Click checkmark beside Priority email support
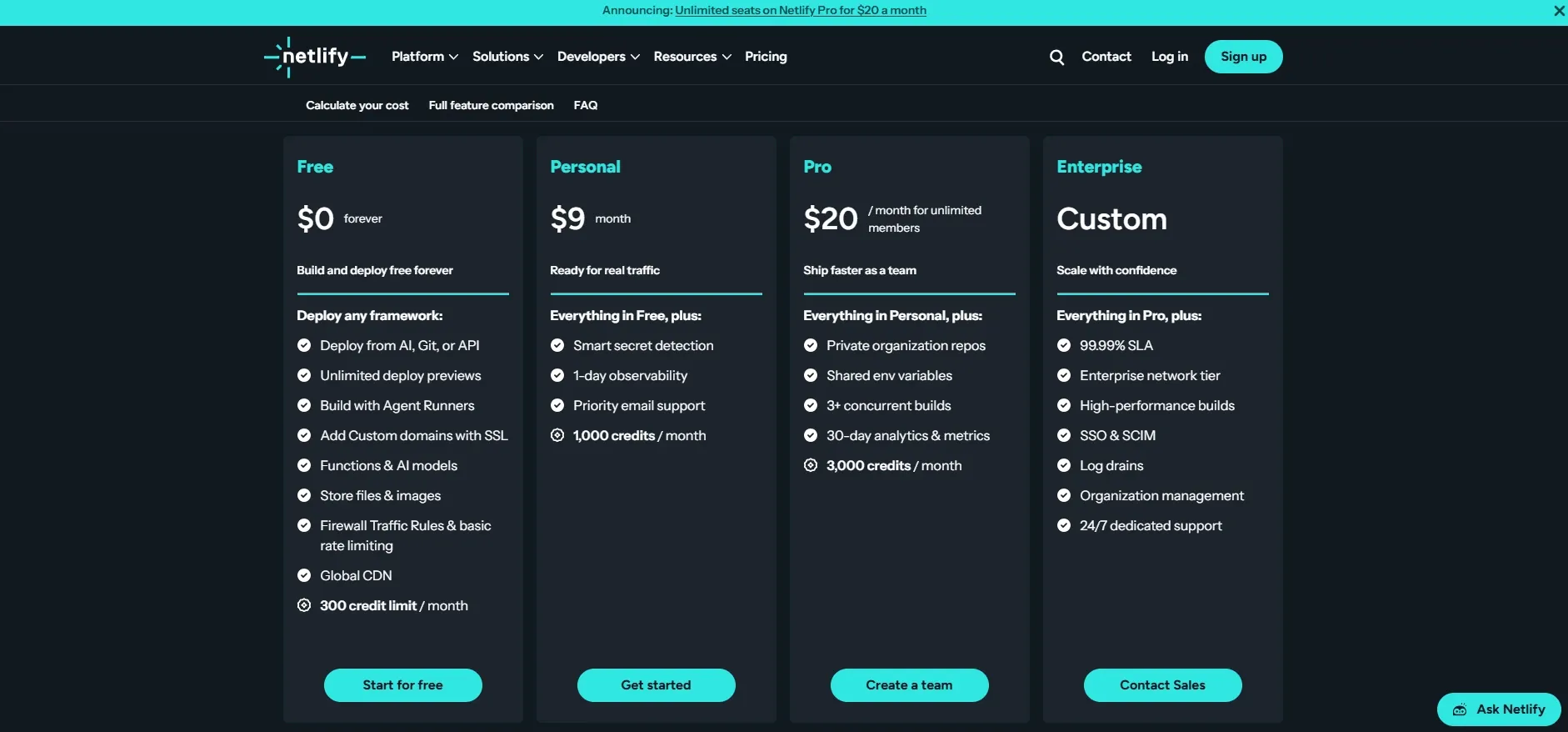This screenshot has width=1568, height=732. 557,405
